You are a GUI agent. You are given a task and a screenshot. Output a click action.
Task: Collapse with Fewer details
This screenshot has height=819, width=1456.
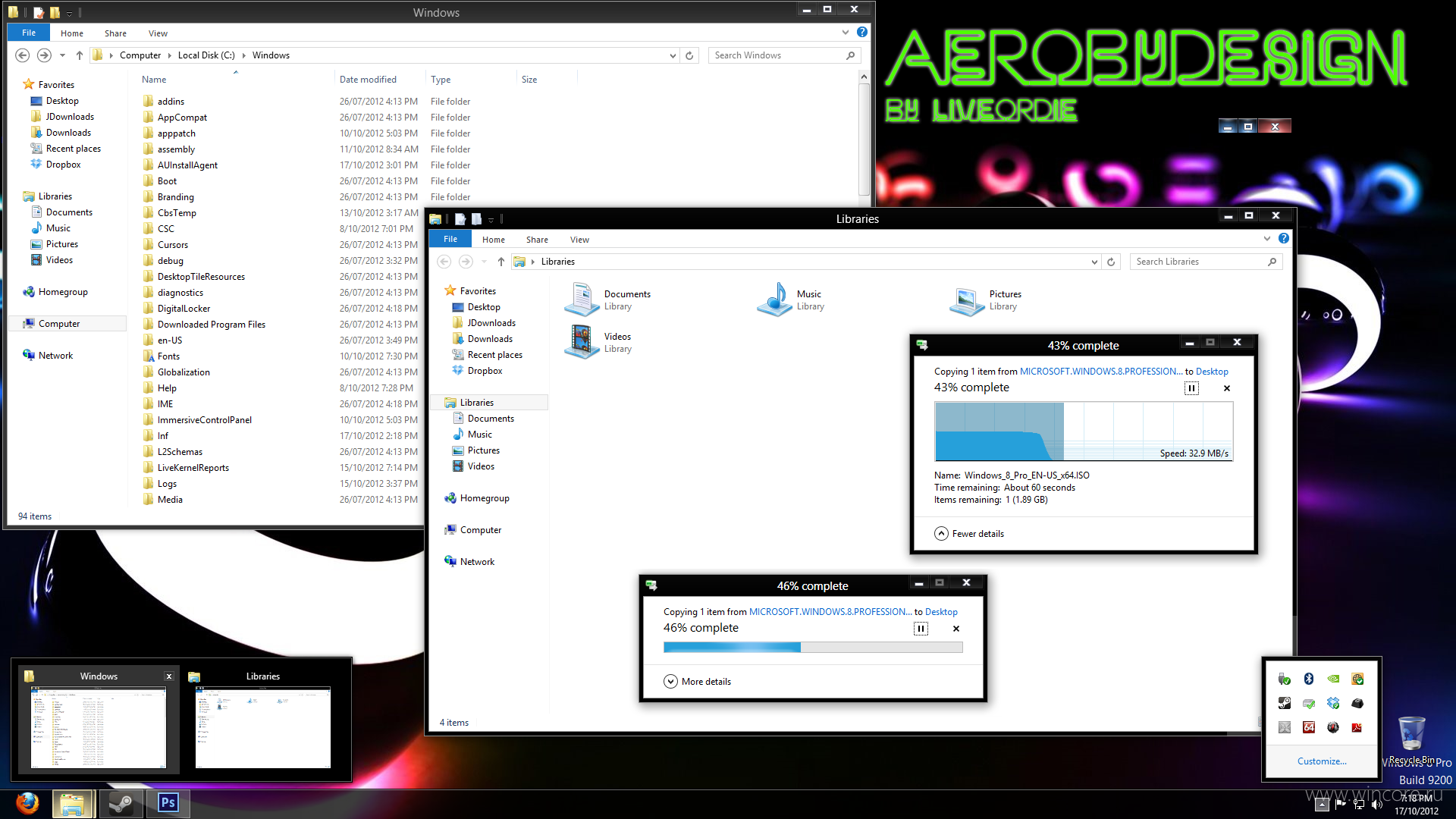pos(969,534)
